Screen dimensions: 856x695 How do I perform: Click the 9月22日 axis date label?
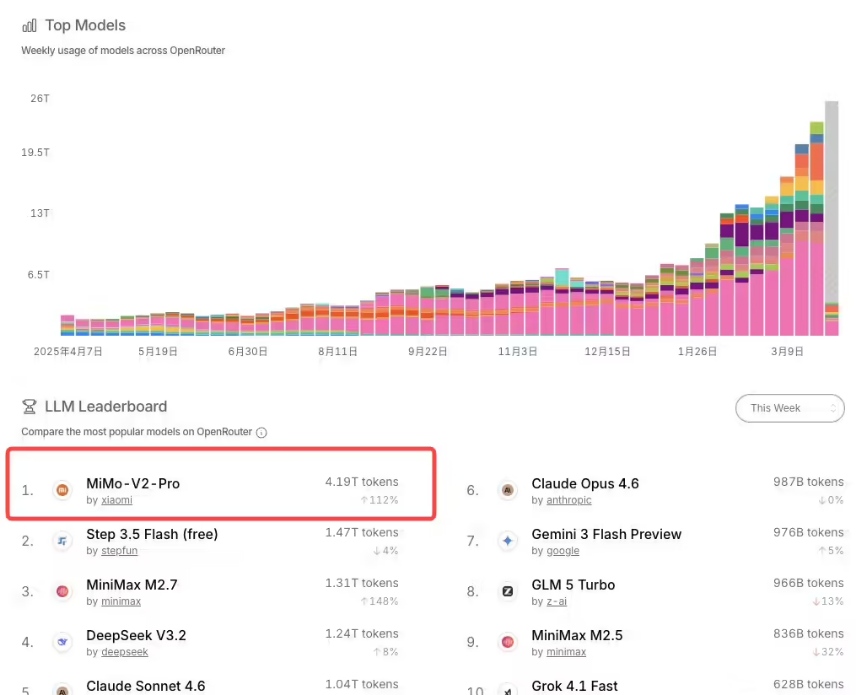tap(427, 352)
